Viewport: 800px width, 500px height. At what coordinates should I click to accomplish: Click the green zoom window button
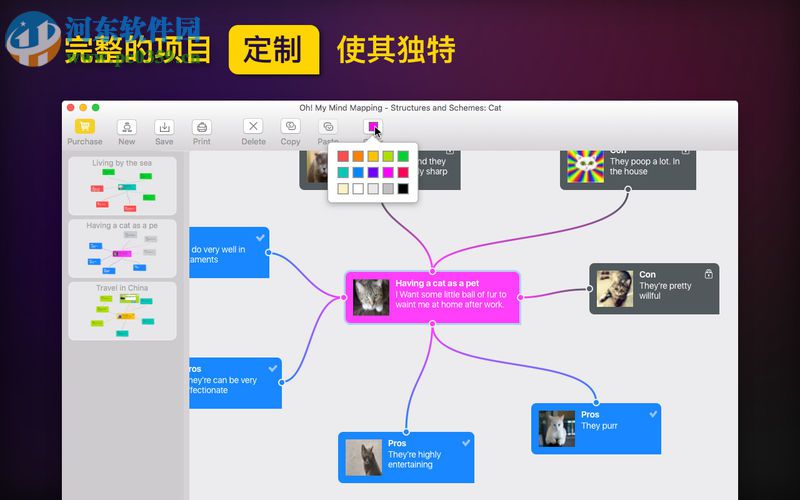[x=95, y=108]
